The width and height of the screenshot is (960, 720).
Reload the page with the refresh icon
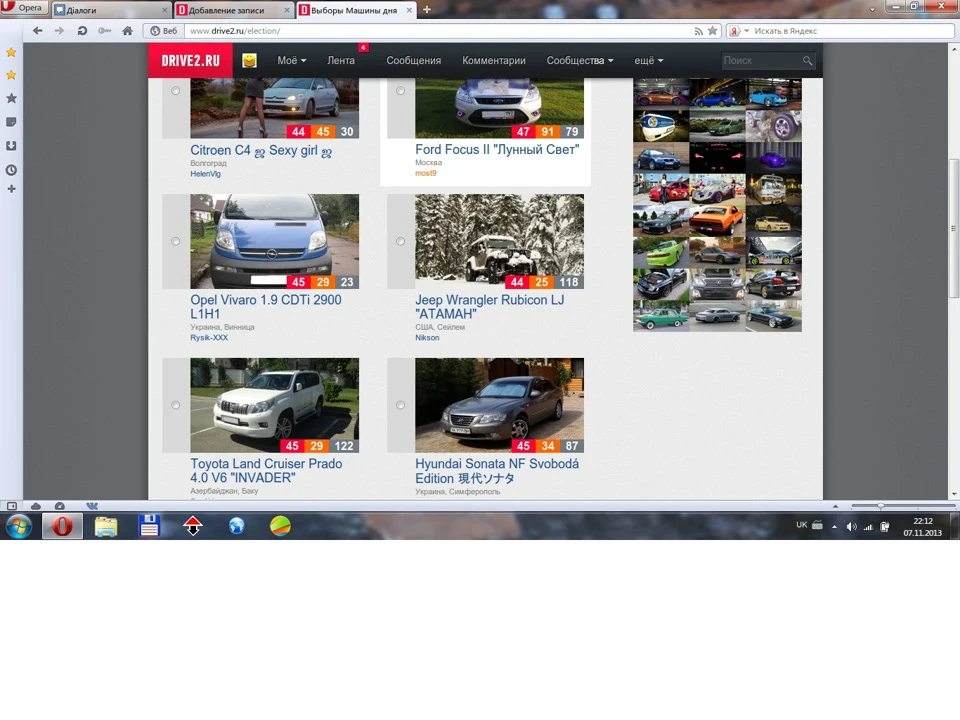82,31
